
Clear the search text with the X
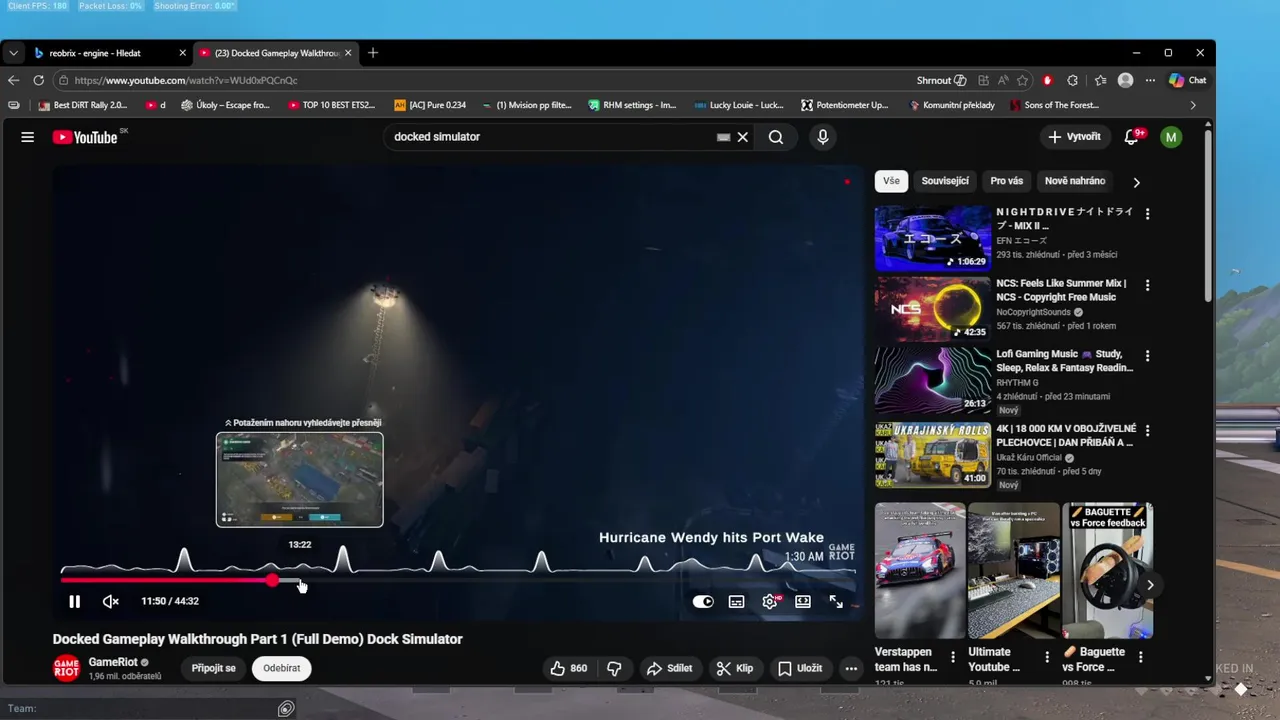743,137
